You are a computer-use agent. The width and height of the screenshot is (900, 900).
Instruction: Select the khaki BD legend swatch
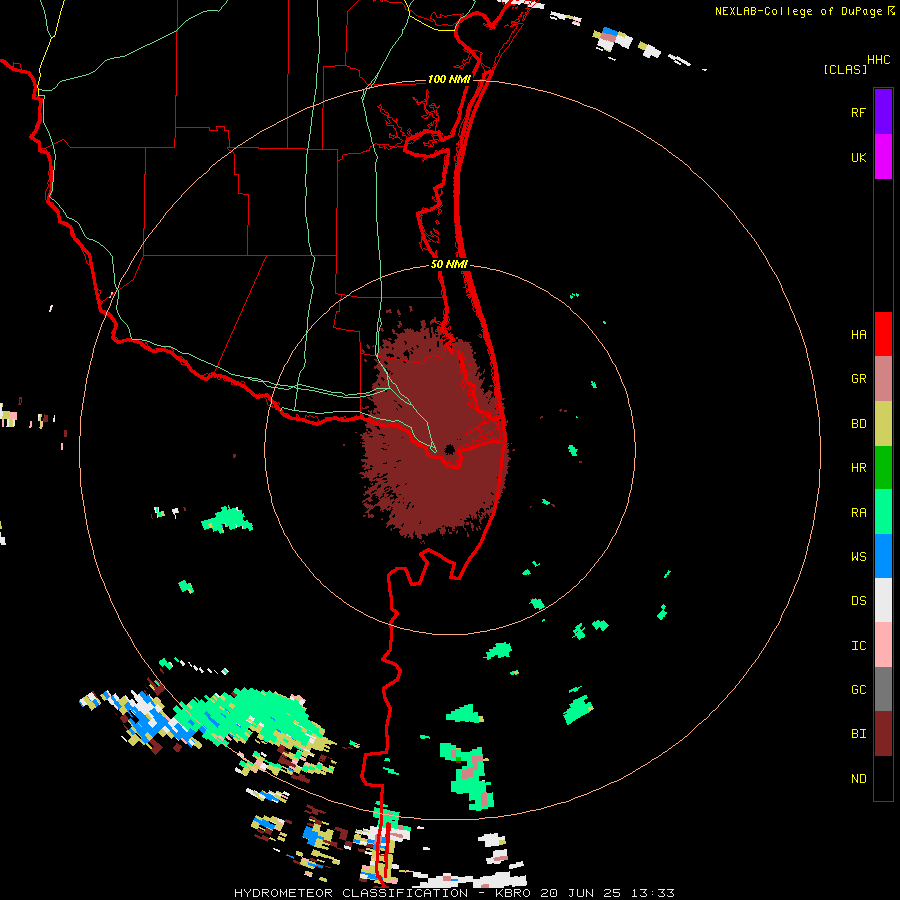(x=883, y=424)
